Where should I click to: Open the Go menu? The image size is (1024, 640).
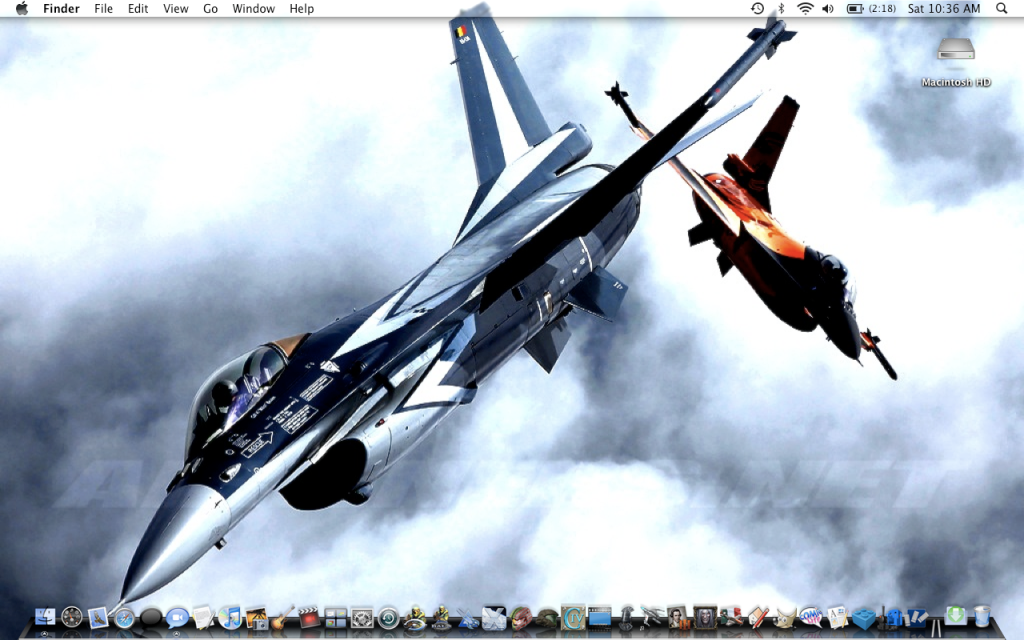(210, 8)
